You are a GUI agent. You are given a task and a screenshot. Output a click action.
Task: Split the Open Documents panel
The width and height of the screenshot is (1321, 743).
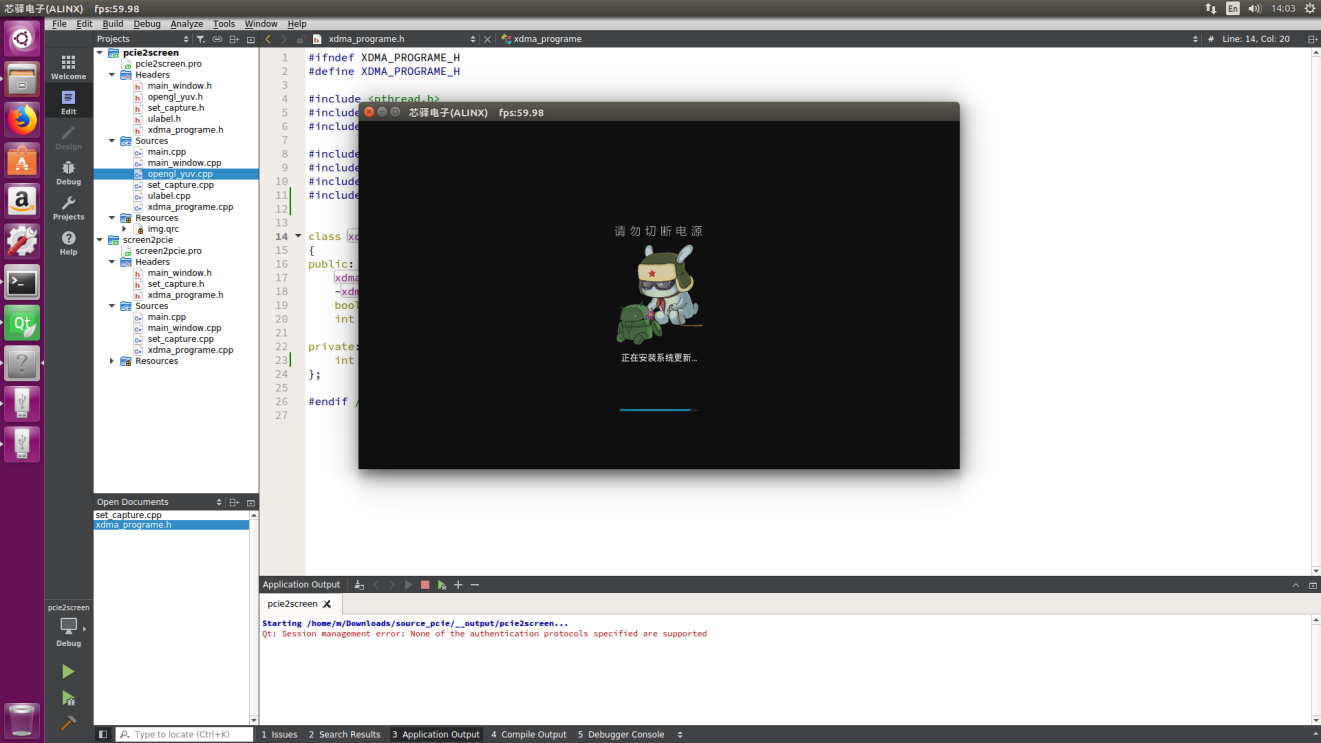point(234,502)
